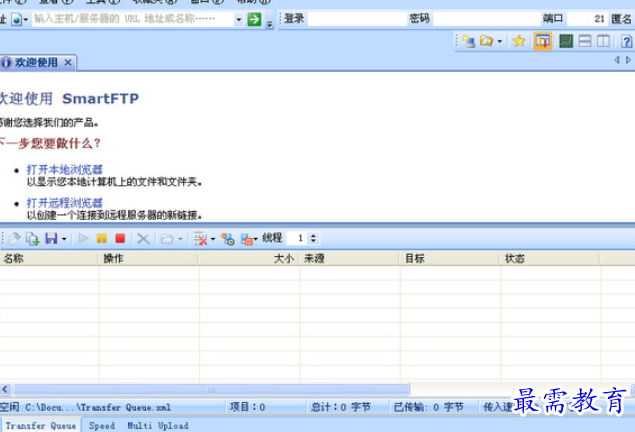Click the yellow pause transfer button
The height and width of the screenshot is (432, 635).
(x=102, y=238)
